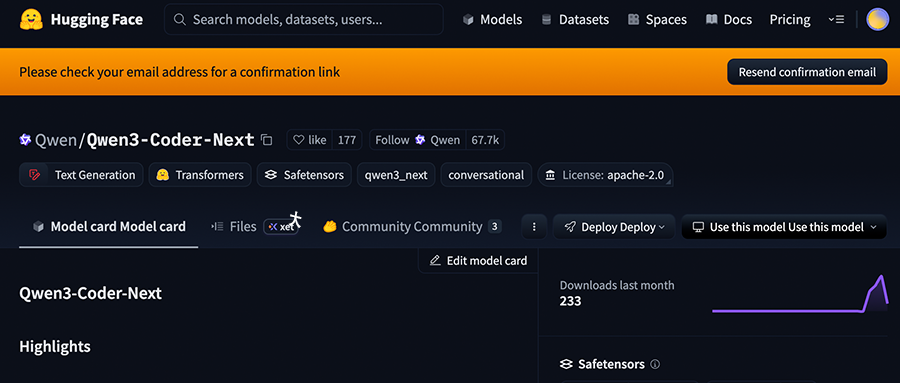Click the Qwen3-Coder-Next heading
Viewport: 900px width, 383px height.
91,293
